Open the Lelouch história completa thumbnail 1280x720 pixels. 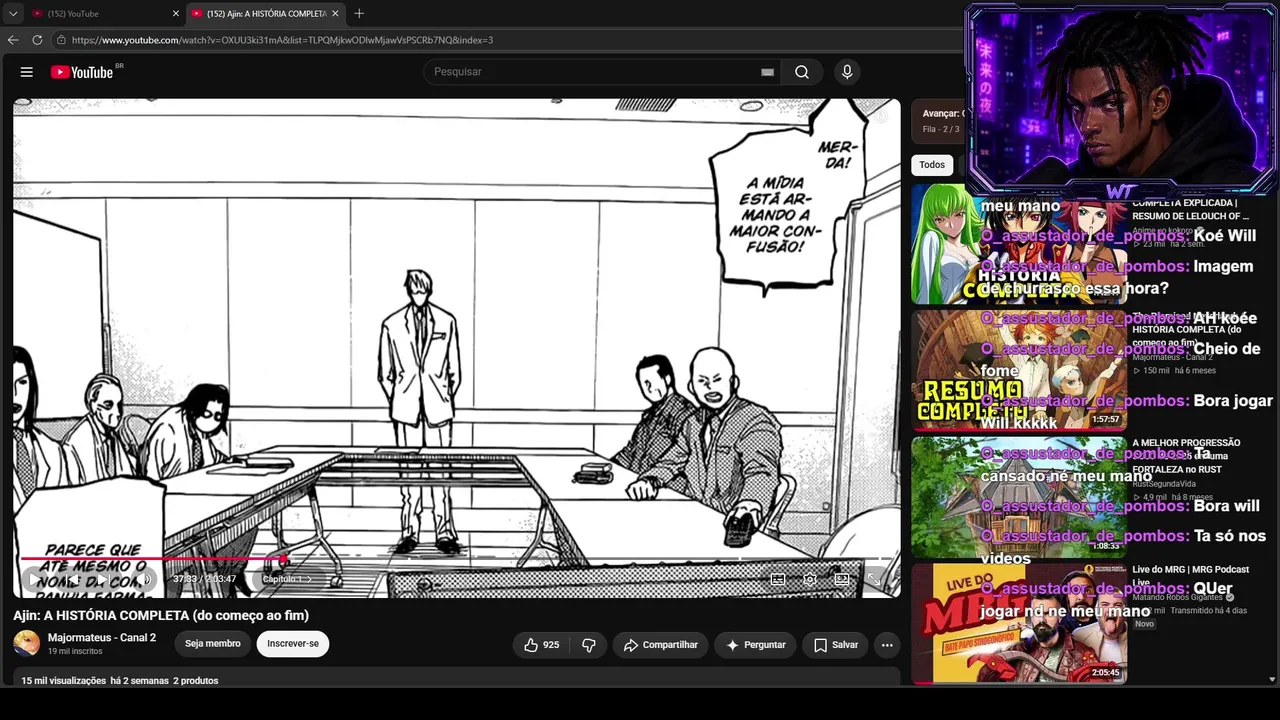tap(1019, 243)
